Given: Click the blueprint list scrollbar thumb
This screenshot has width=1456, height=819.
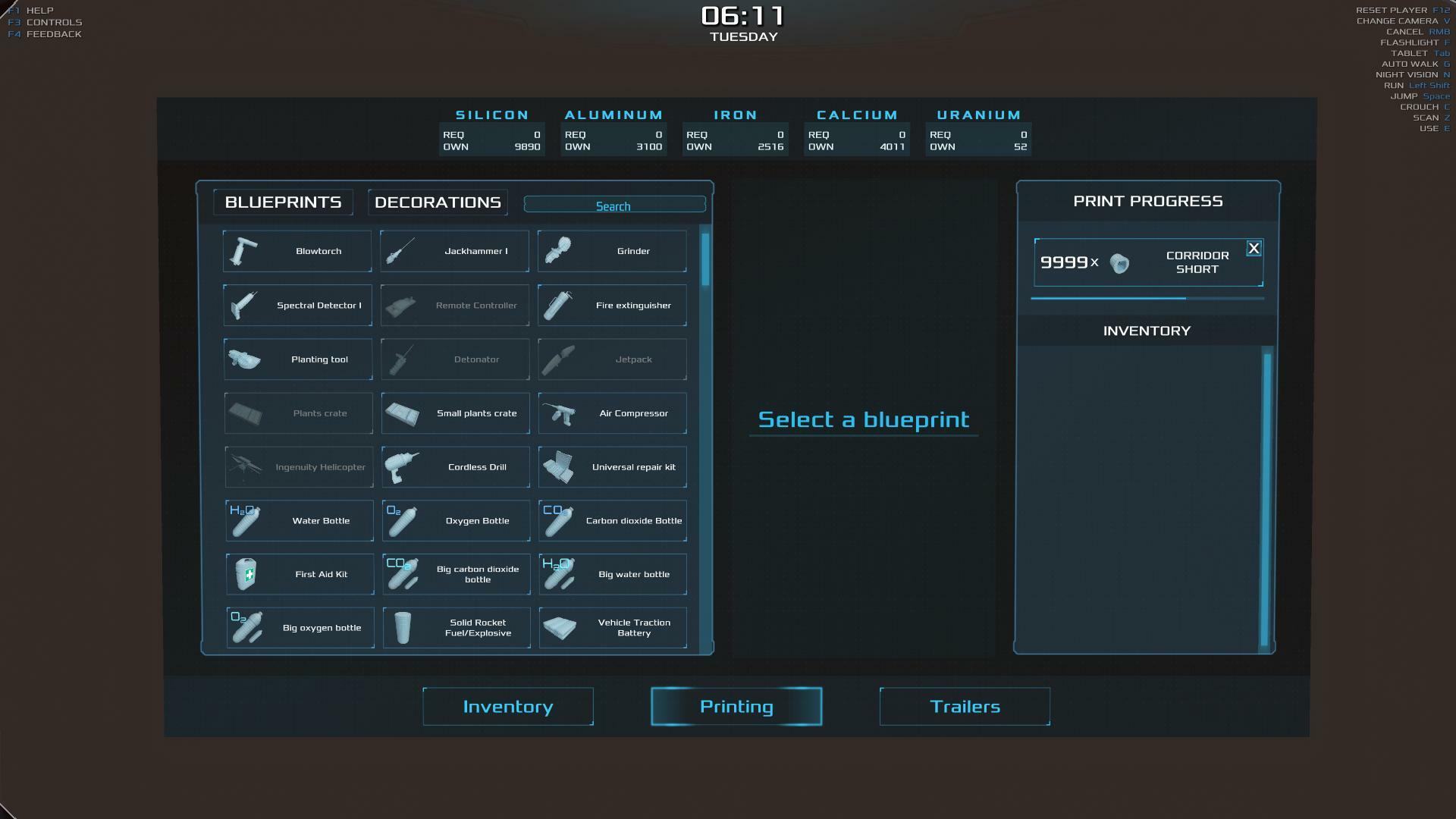Looking at the screenshot, I should pyautogui.click(x=705, y=259).
